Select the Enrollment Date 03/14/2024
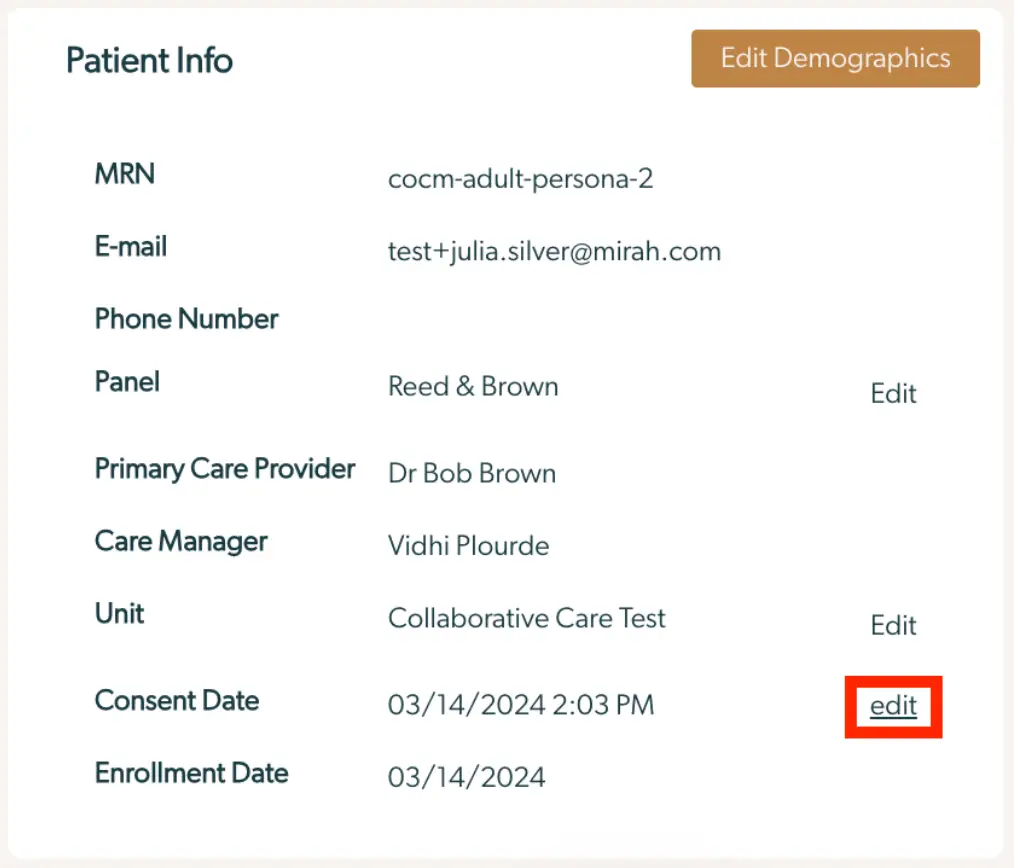Viewport: 1014px width, 868px height. 466,776
